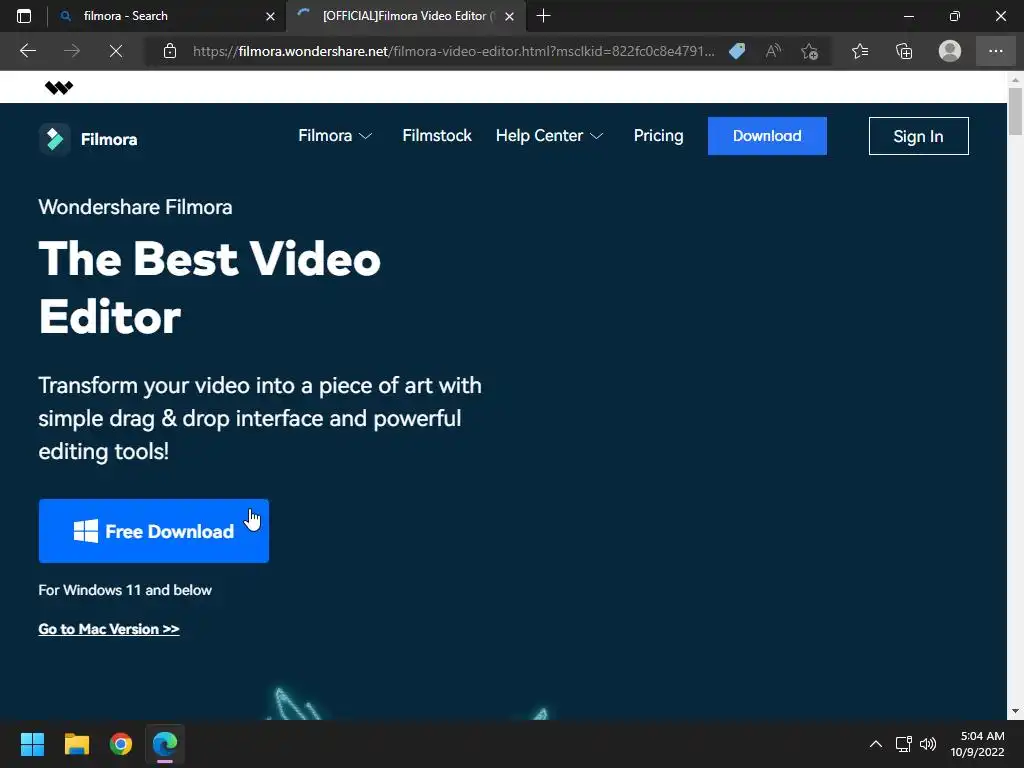
Task: Open Windows Start menu
Action: coord(32,744)
